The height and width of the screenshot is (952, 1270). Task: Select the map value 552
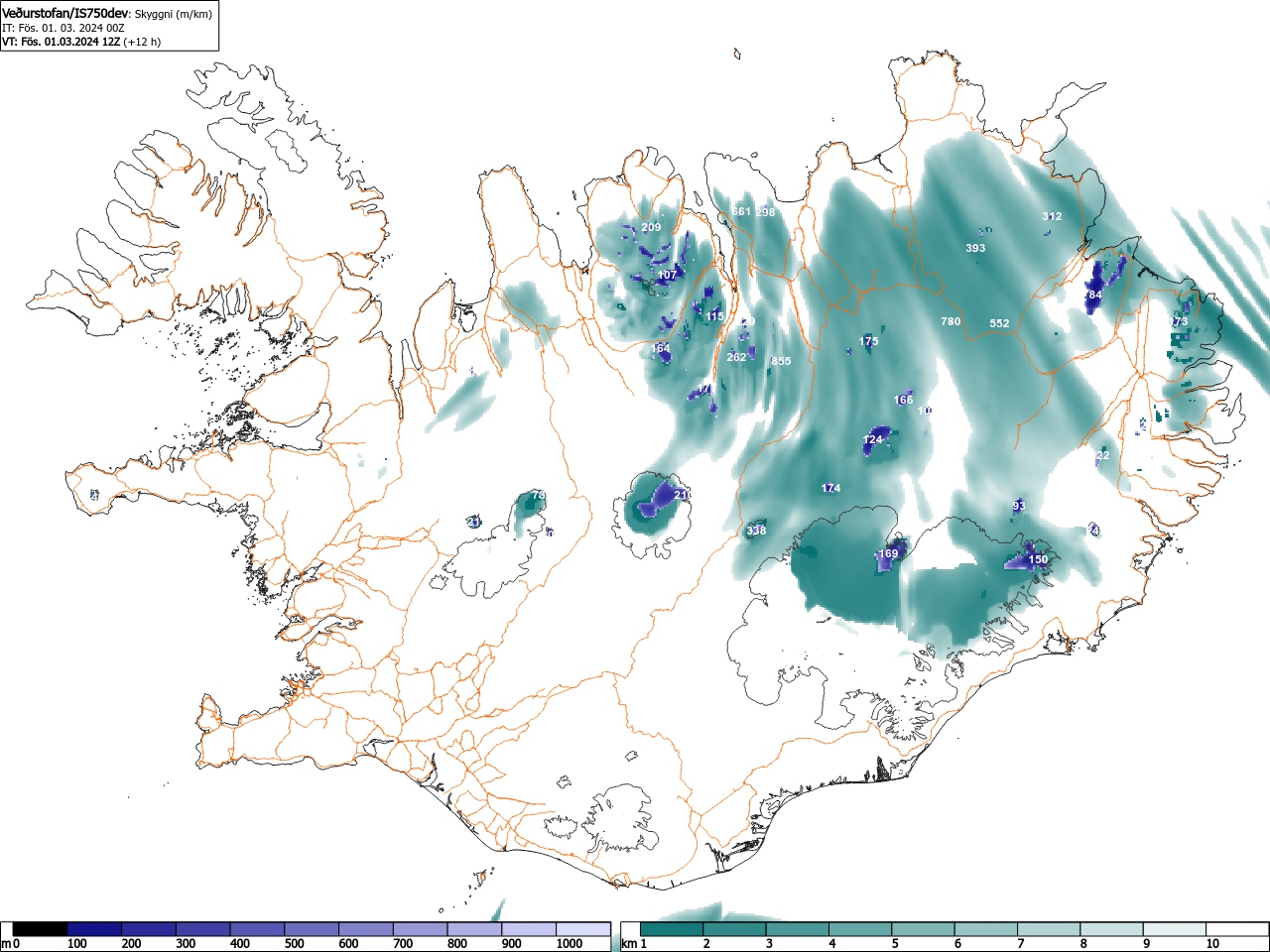[x=999, y=324]
